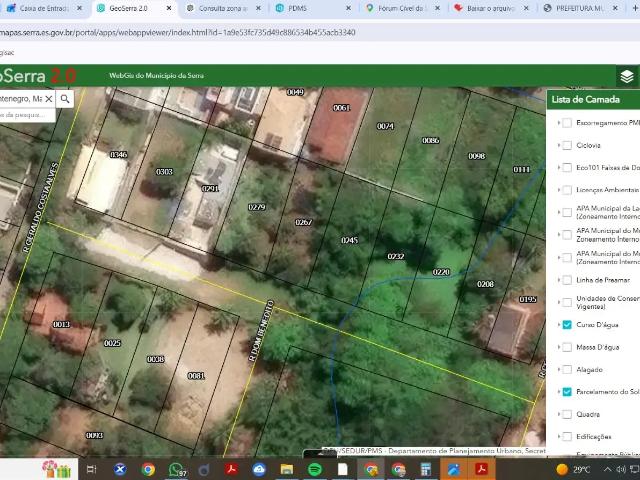Toggle the Escorregamento layer checkbox

(567, 123)
